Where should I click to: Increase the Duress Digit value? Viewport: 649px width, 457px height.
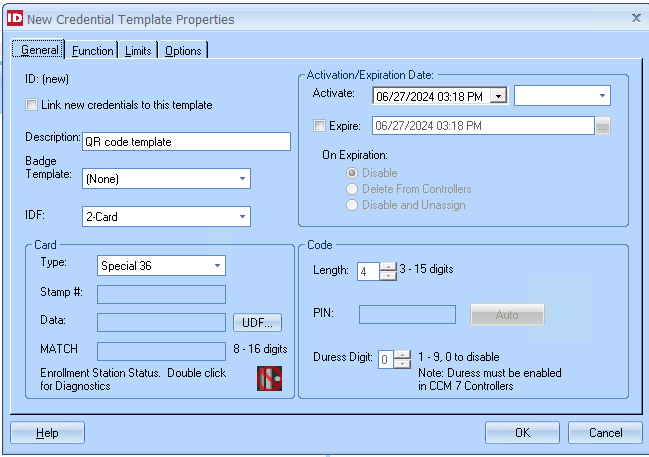[x=402, y=355]
